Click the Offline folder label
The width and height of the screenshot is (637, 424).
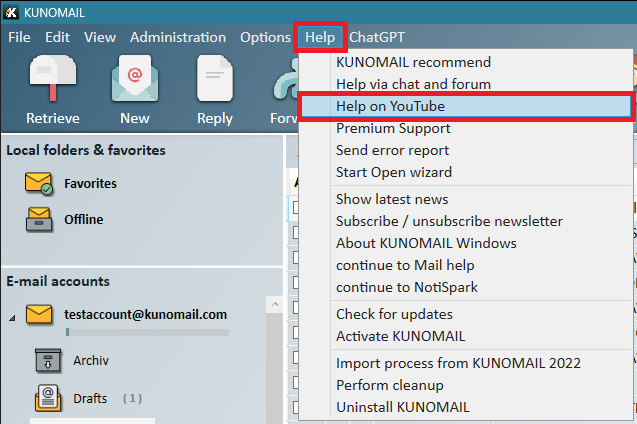pos(84,219)
